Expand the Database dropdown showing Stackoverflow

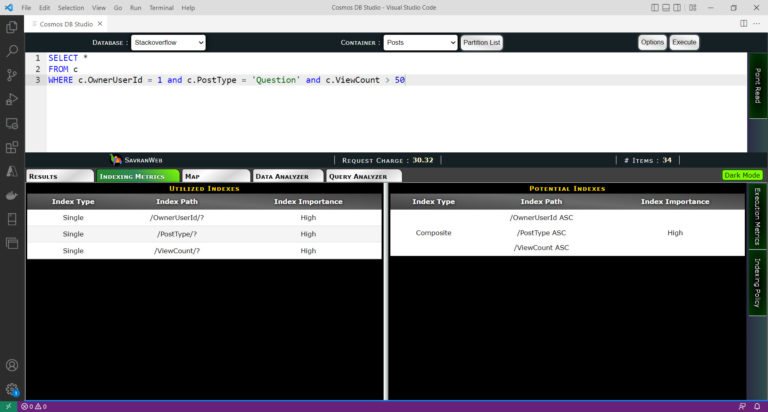coord(167,43)
